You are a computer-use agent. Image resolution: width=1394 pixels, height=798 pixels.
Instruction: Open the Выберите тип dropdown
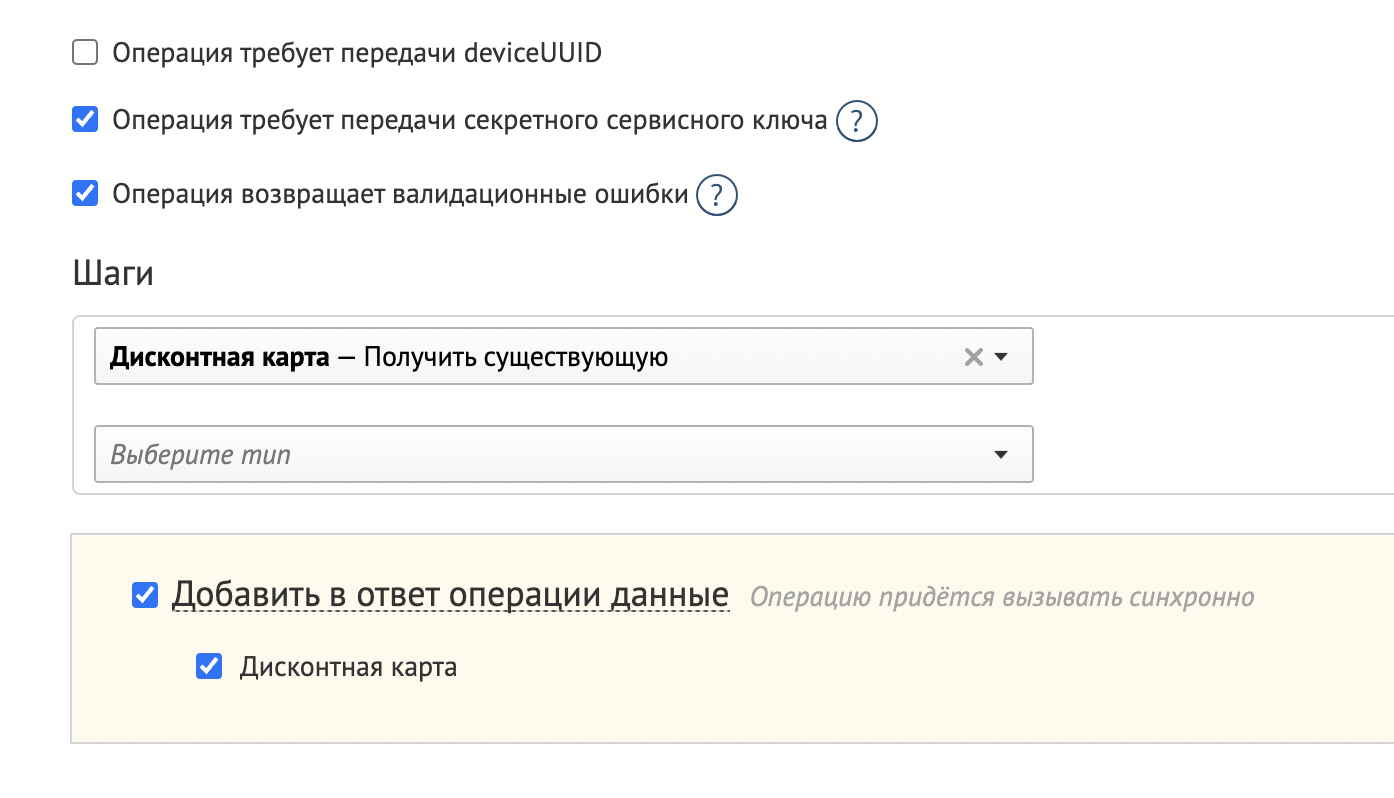(564, 455)
